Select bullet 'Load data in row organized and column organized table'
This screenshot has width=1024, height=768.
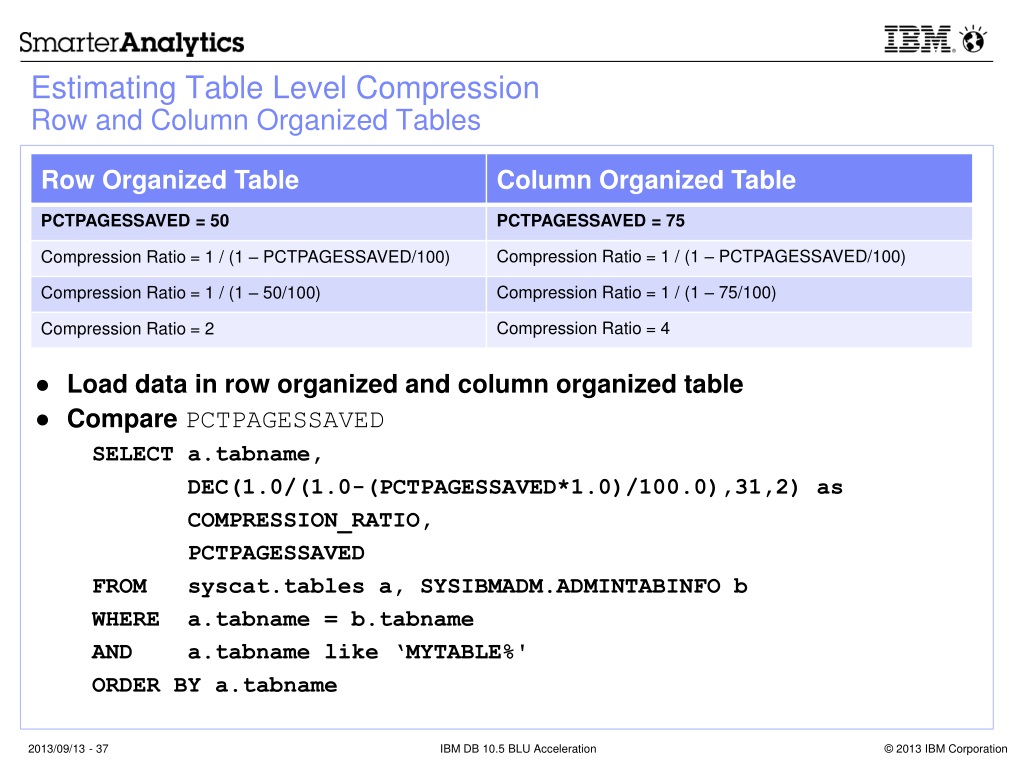pyautogui.click(x=405, y=385)
